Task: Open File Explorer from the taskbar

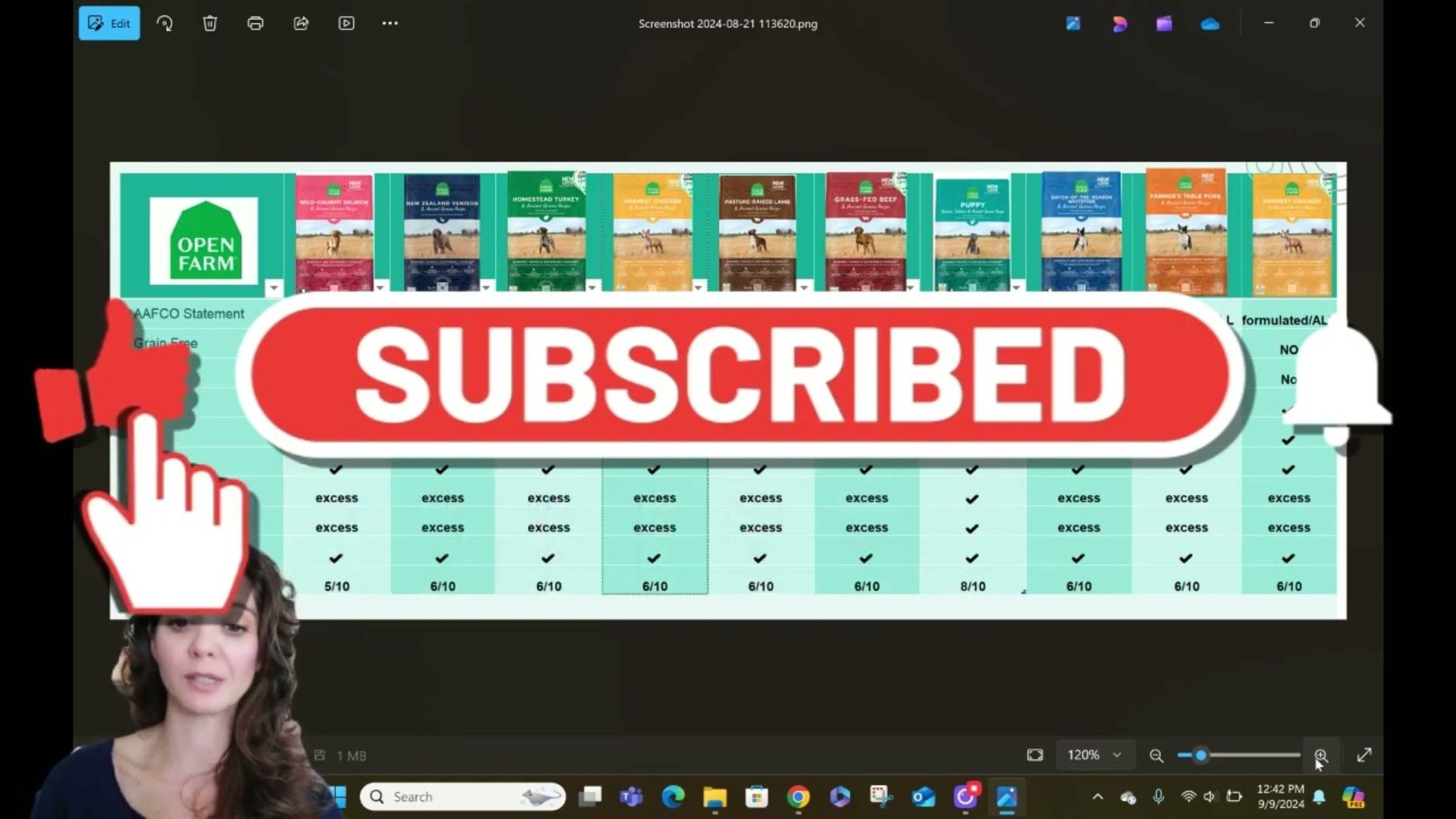Action: (714, 797)
